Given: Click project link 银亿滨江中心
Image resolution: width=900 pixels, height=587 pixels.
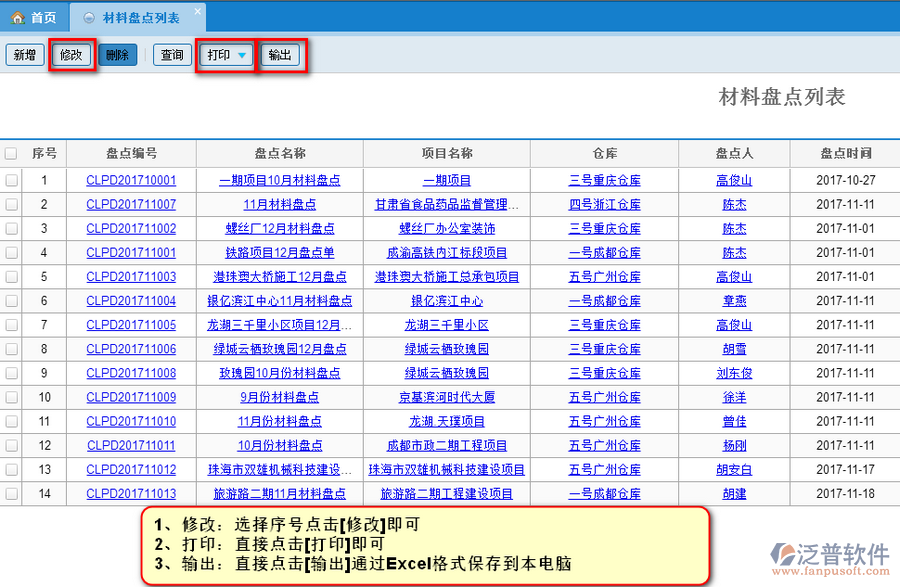Looking at the screenshot, I should (447, 301).
